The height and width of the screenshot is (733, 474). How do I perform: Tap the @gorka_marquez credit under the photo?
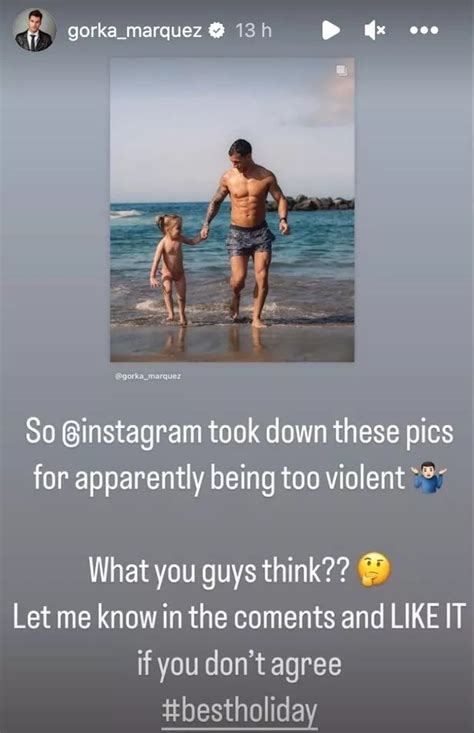coord(148,375)
